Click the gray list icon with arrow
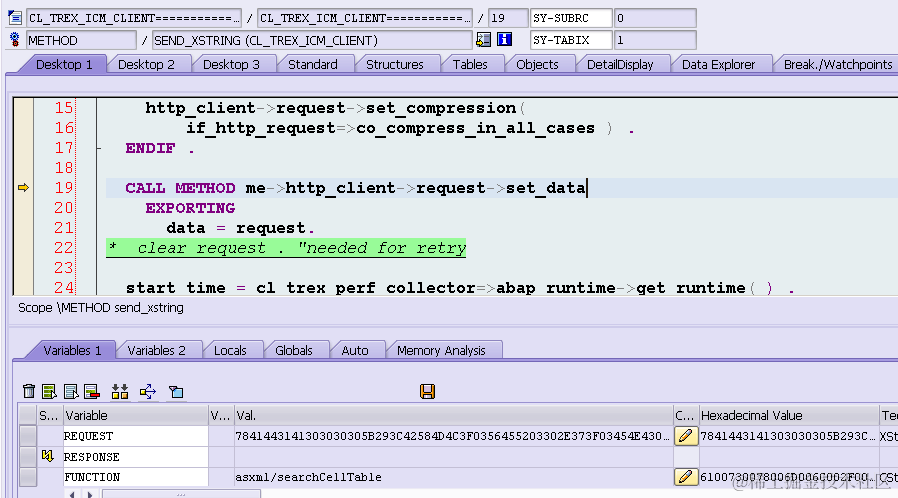 (x=71, y=392)
